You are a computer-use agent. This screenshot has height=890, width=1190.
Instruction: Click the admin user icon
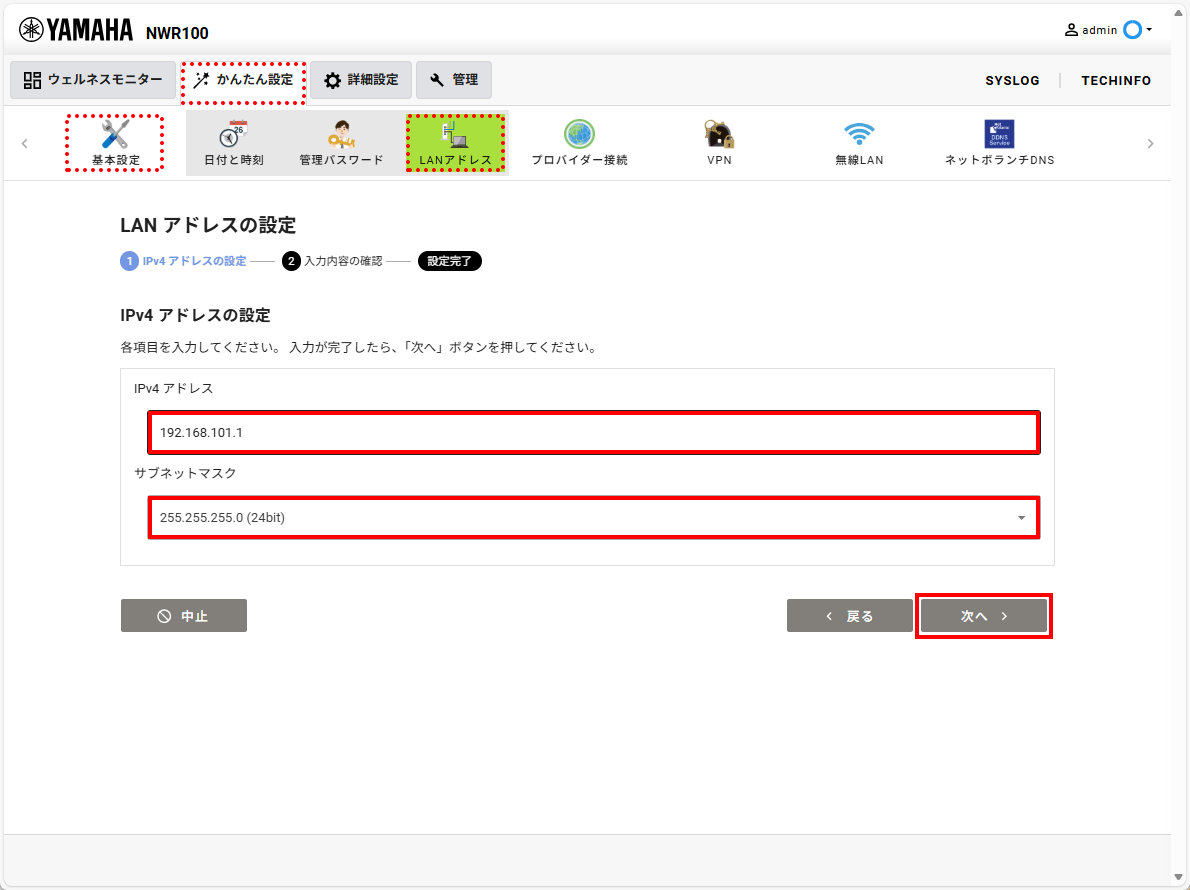click(1071, 30)
